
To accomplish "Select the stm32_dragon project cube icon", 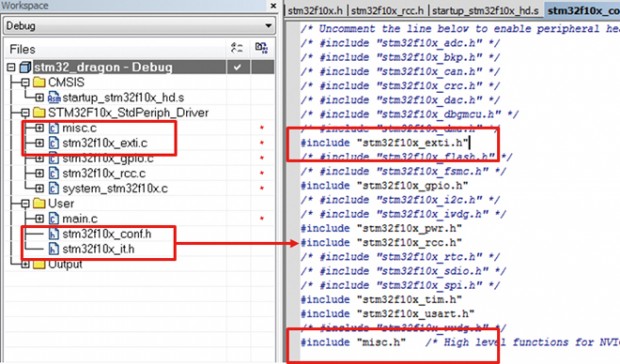I will (25, 67).
